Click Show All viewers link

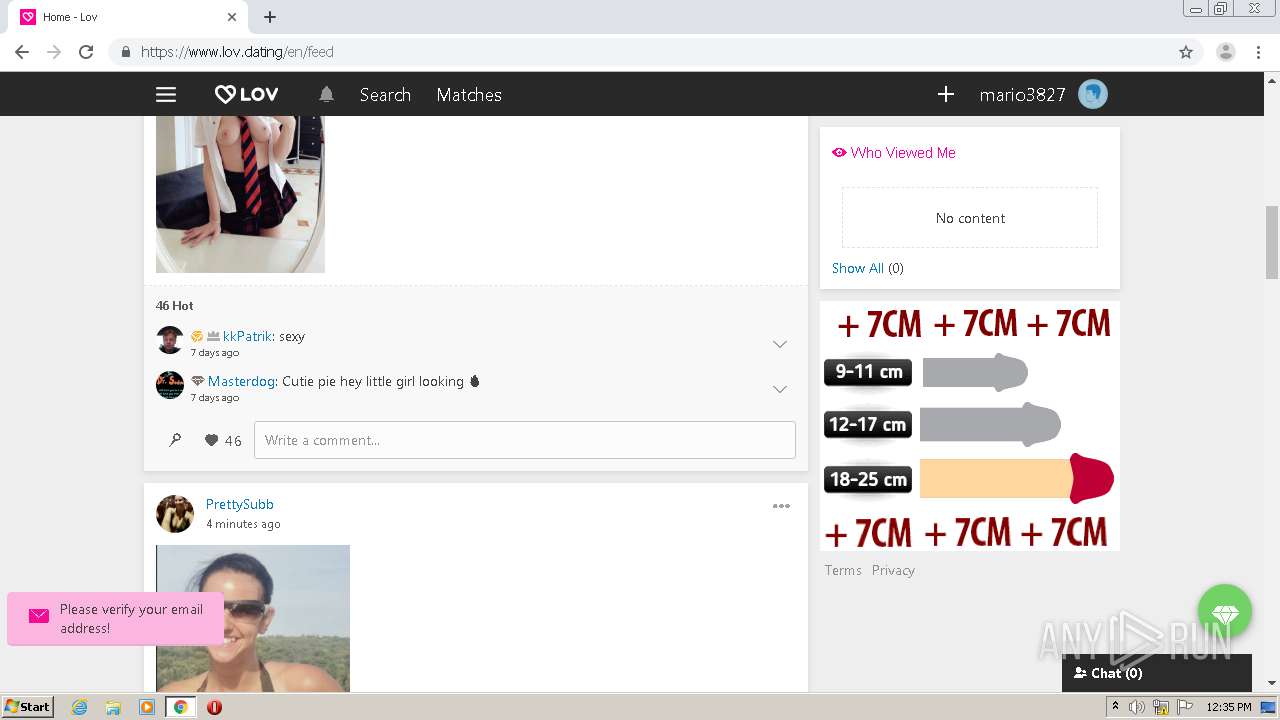(858, 268)
